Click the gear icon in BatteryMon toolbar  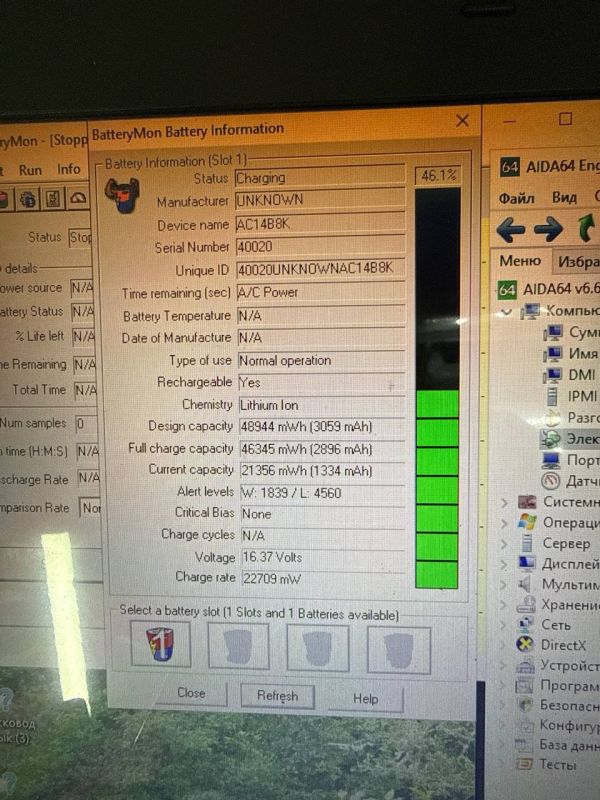(29, 199)
